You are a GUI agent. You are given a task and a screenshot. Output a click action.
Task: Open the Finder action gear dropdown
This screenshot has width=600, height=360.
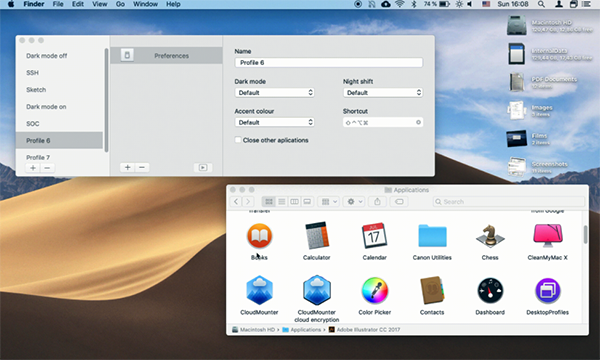click(354, 202)
